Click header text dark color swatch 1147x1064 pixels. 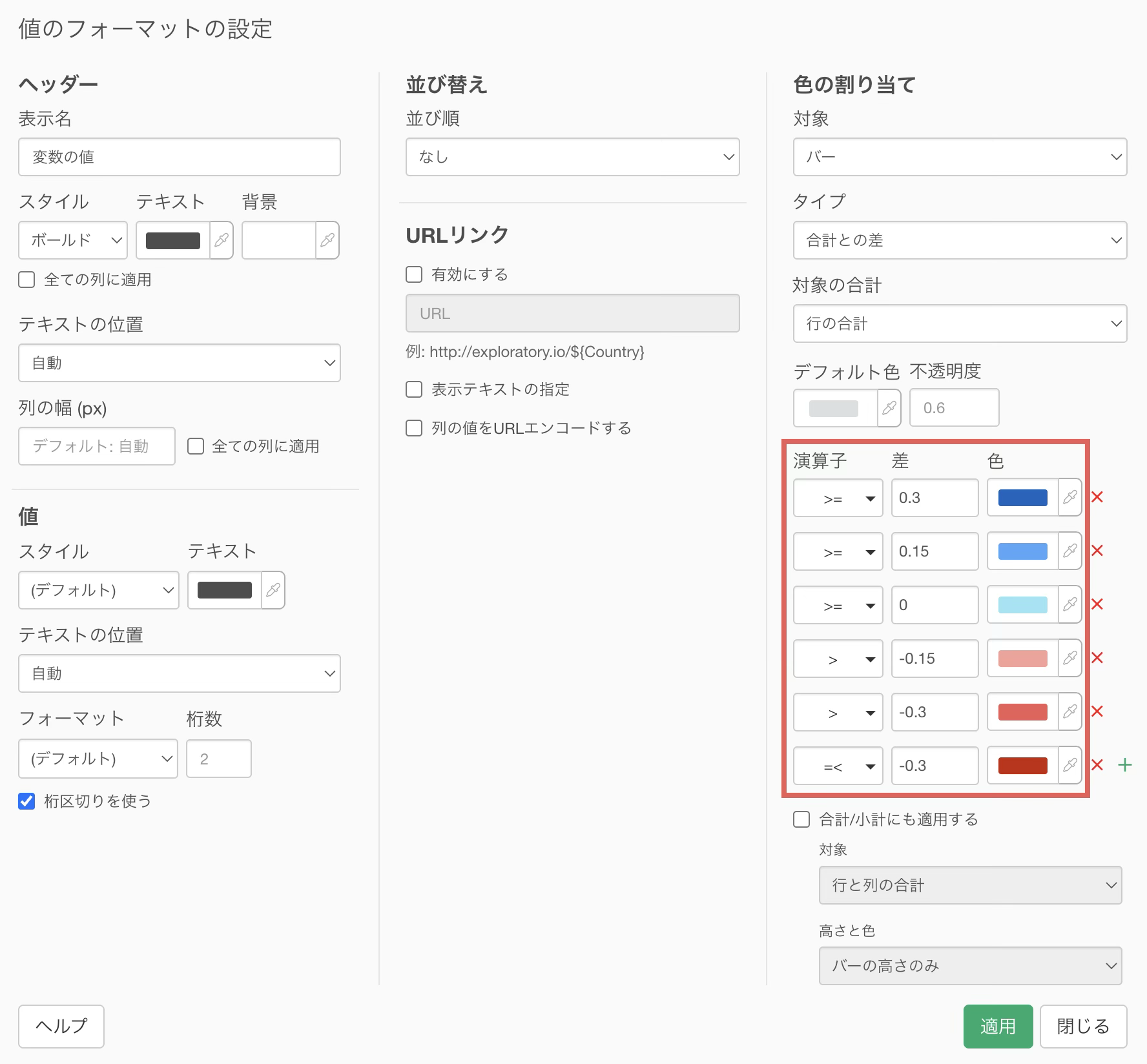click(x=173, y=240)
